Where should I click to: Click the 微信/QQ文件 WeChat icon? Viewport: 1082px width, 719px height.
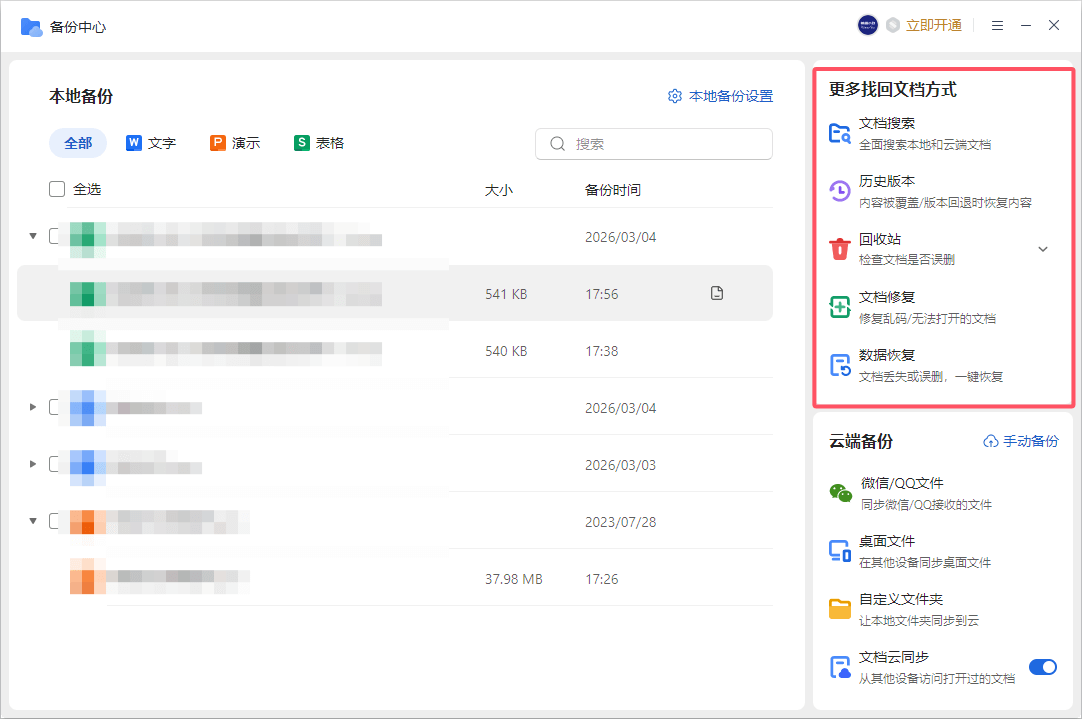[842, 490]
